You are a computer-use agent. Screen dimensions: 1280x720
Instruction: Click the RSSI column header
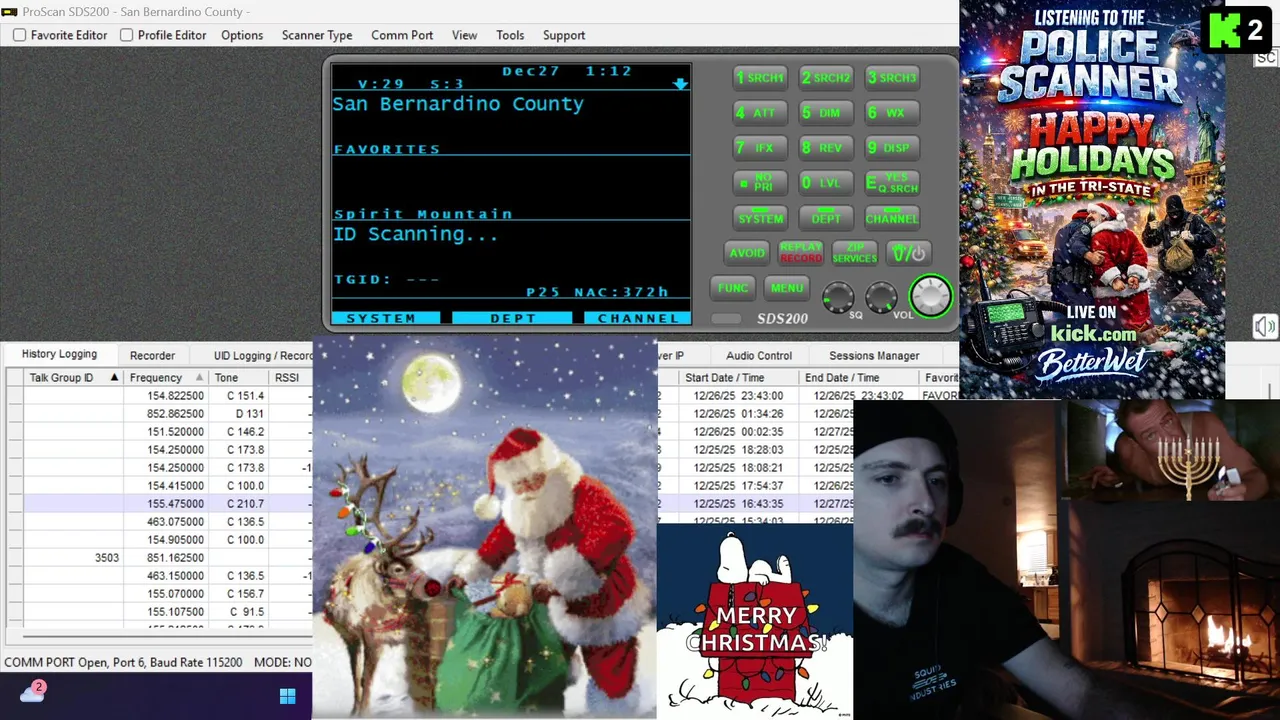coord(290,378)
